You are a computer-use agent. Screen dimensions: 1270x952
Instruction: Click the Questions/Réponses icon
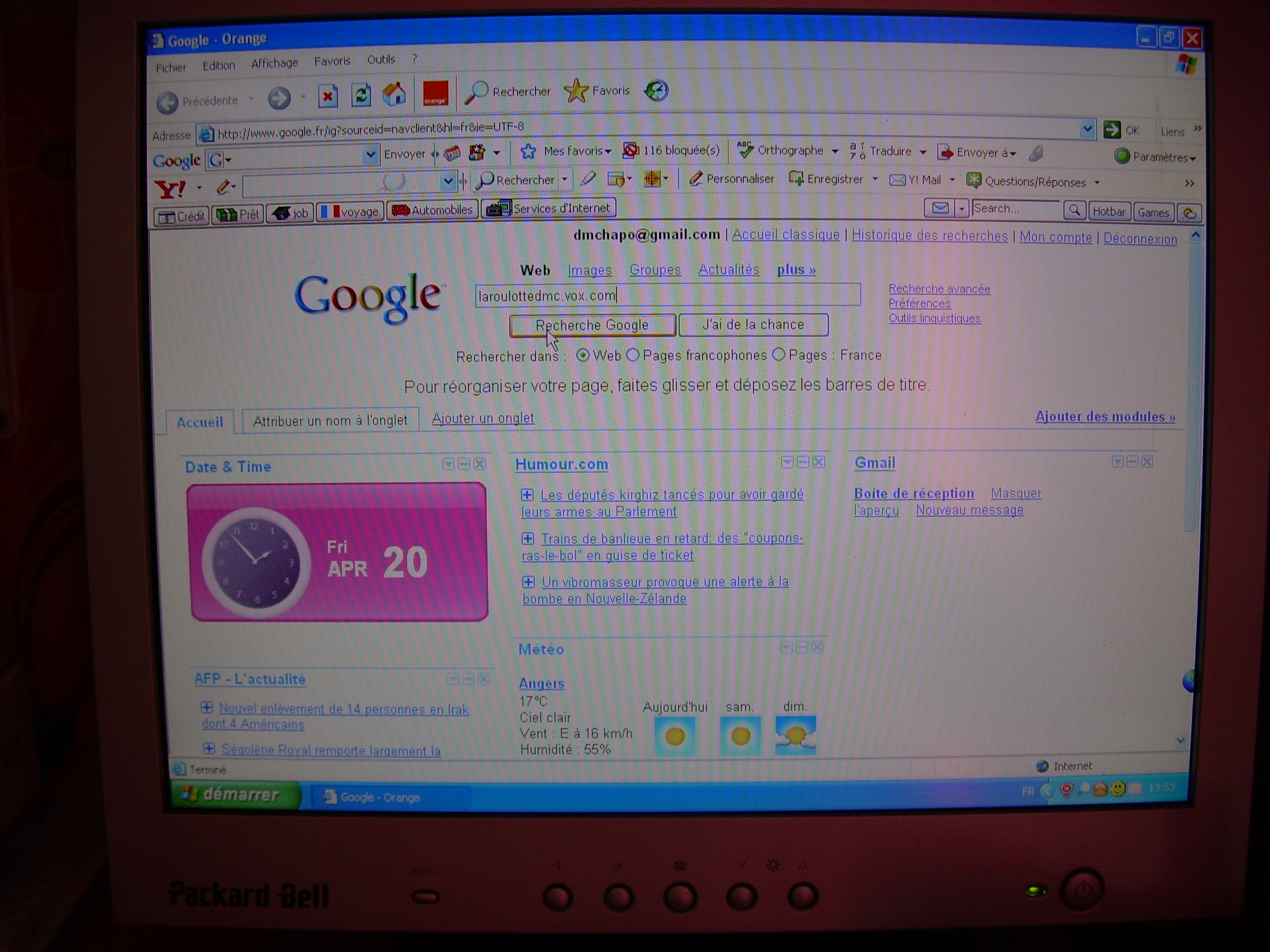(x=974, y=181)
